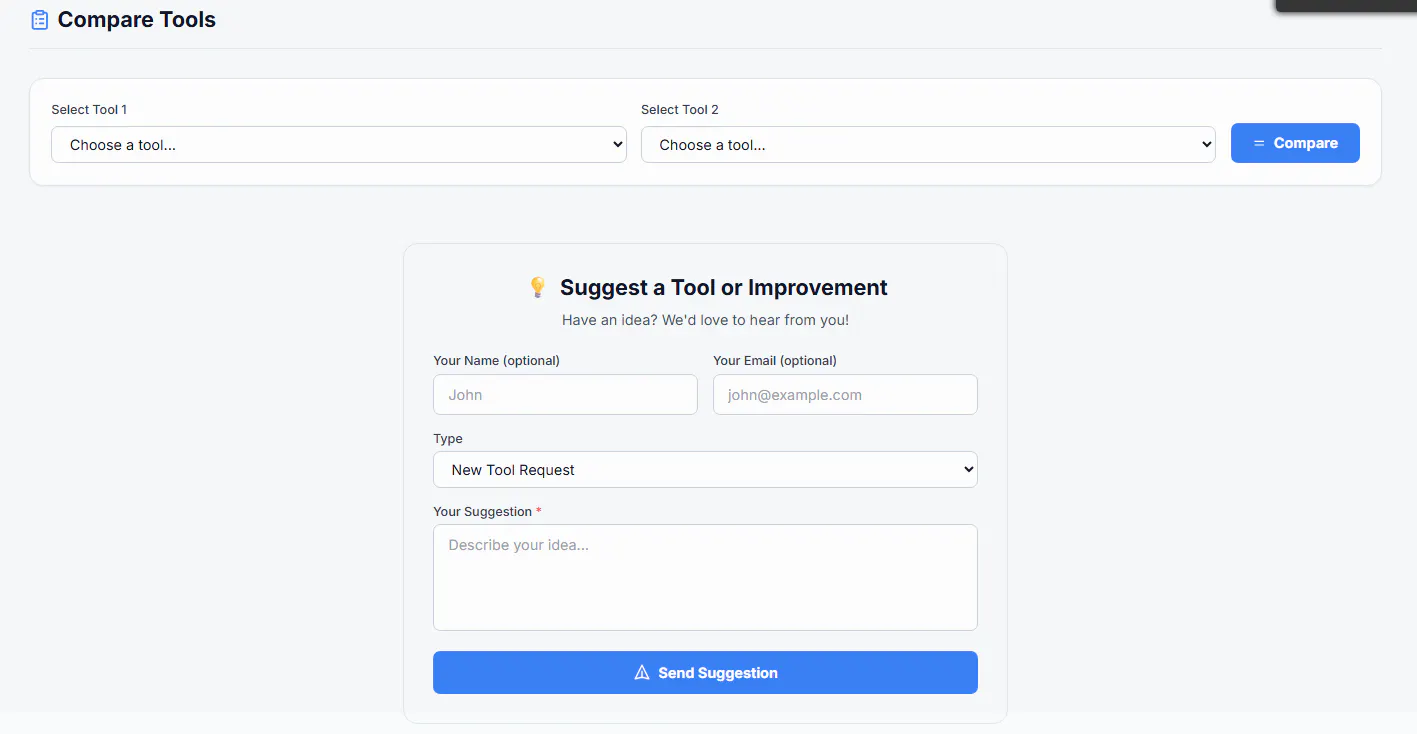
Task: Click the Compare Tools heading text
Action: [x=137, y=20]
